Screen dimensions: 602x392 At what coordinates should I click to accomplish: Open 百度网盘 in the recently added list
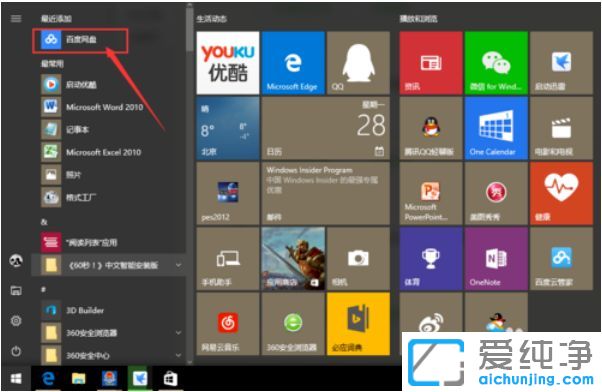click(80, 39)
